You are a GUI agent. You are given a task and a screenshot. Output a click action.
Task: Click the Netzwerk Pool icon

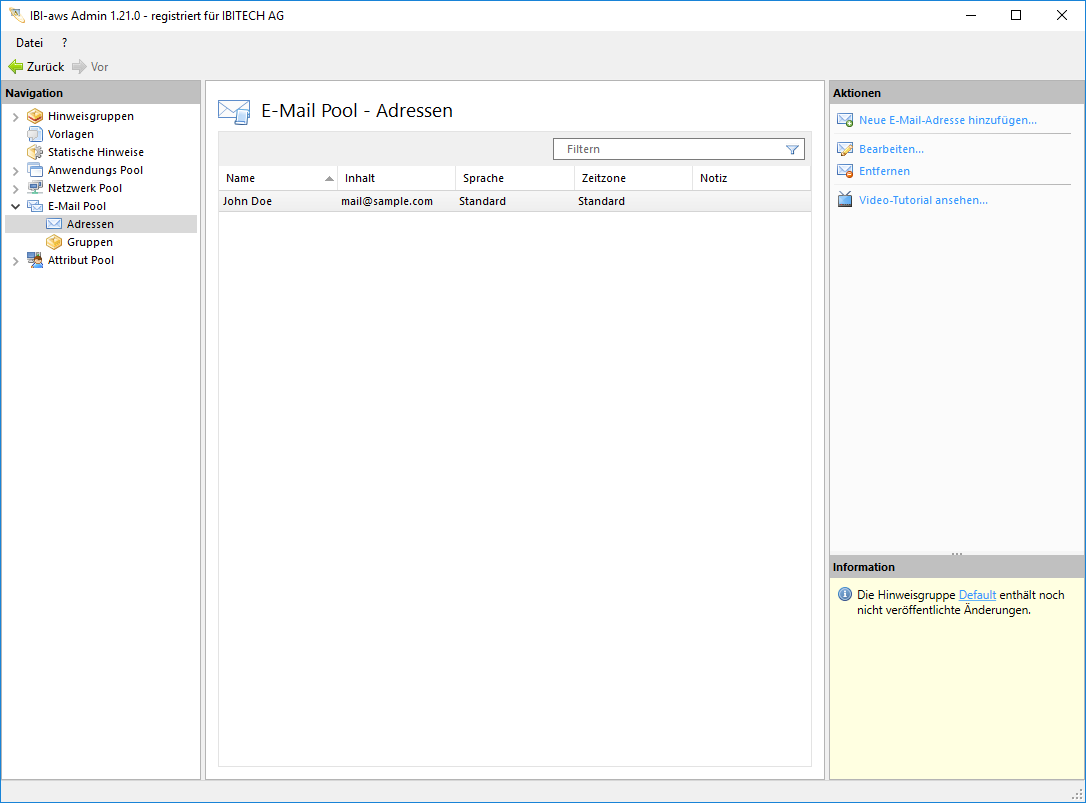click(35, 188)
